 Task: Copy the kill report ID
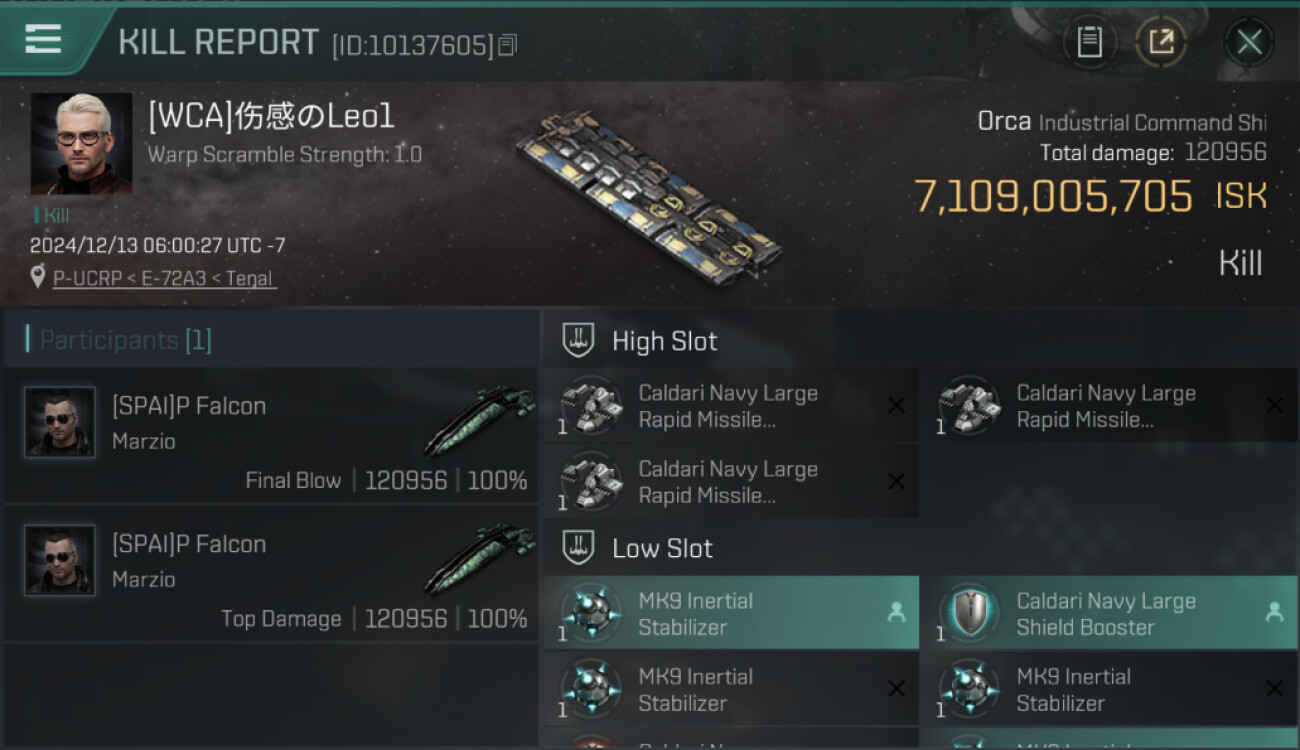pyautogui.click(x=508, y=45)
